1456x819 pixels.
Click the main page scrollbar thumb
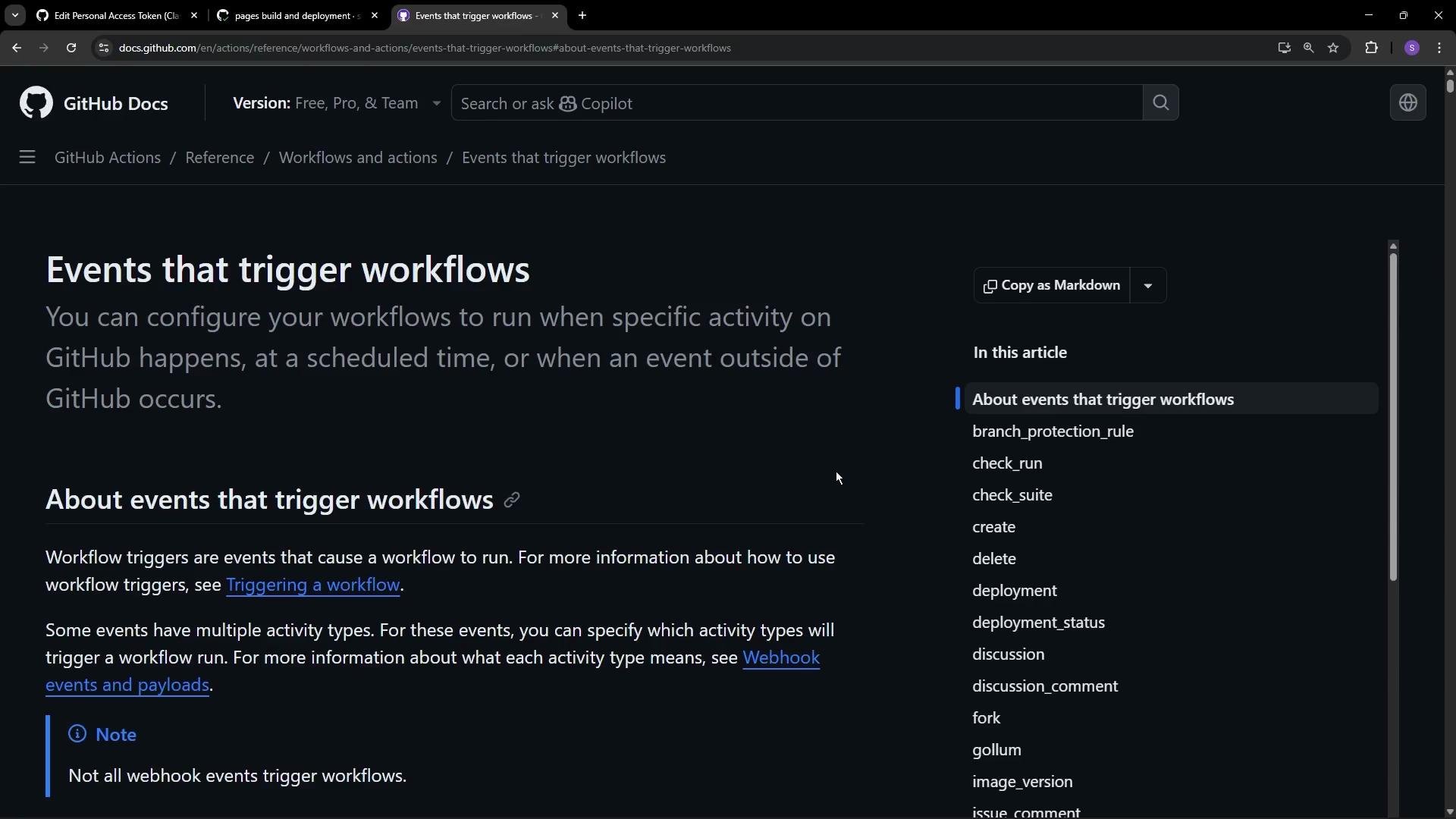tap(1449, 85)
